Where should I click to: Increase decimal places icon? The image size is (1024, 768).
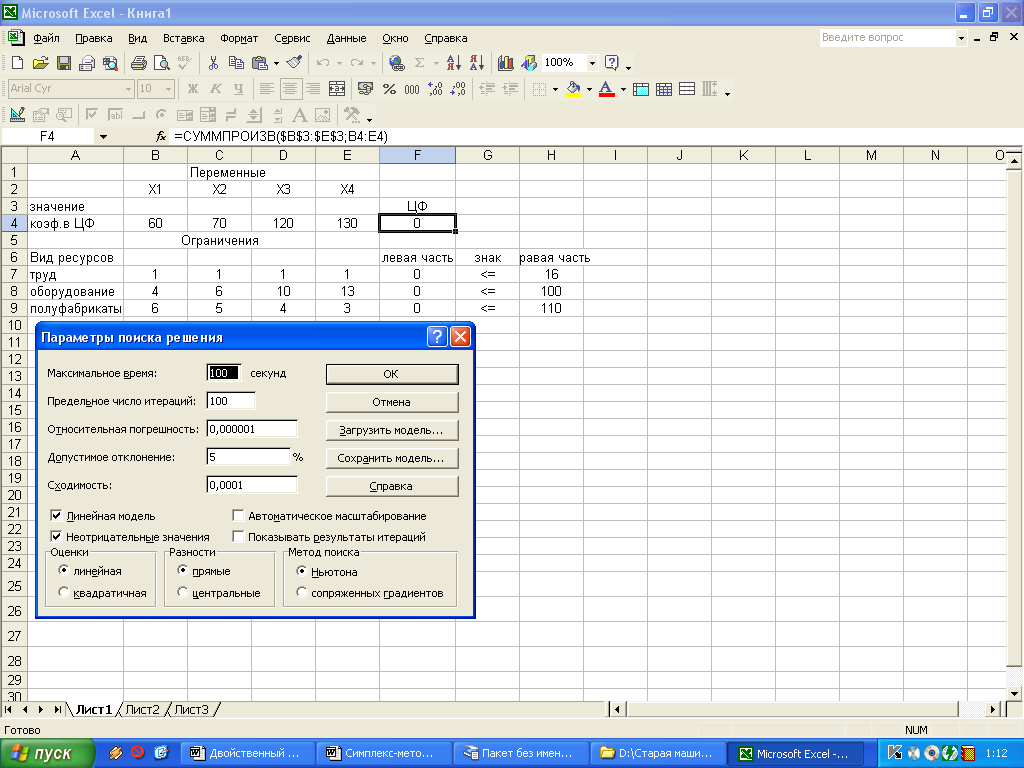pos(436,89)
